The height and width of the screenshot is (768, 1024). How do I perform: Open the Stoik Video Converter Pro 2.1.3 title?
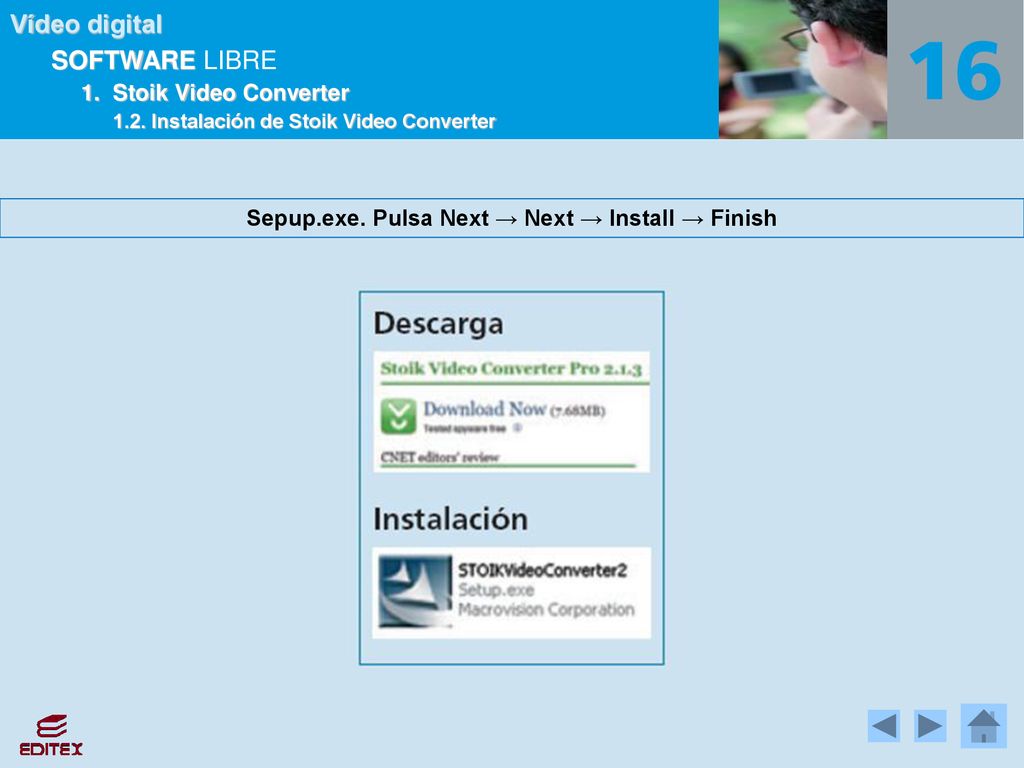[511, 368]
